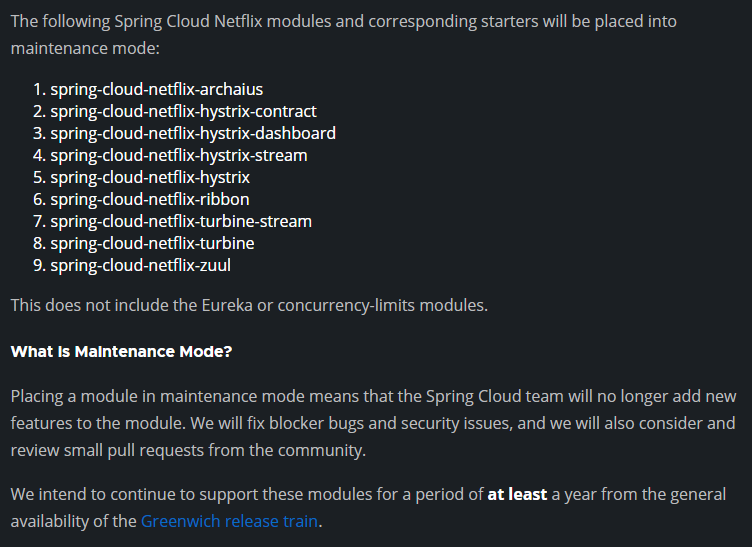The width and height of the screenshot is (752, 547).
Task: Click the word 'Eureka' in the text
Action: pos(227,305)
